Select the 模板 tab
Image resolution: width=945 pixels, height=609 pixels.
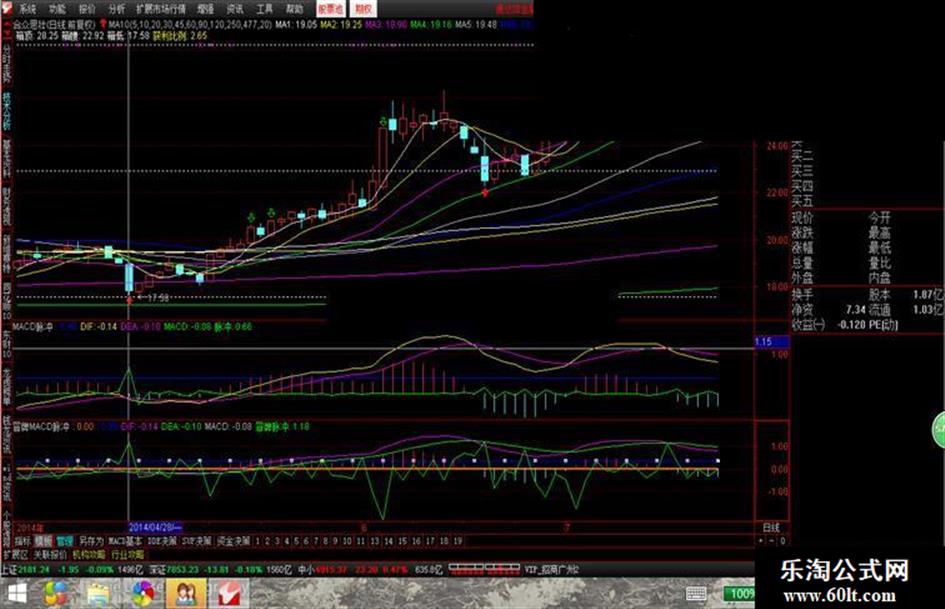point(43,541)
